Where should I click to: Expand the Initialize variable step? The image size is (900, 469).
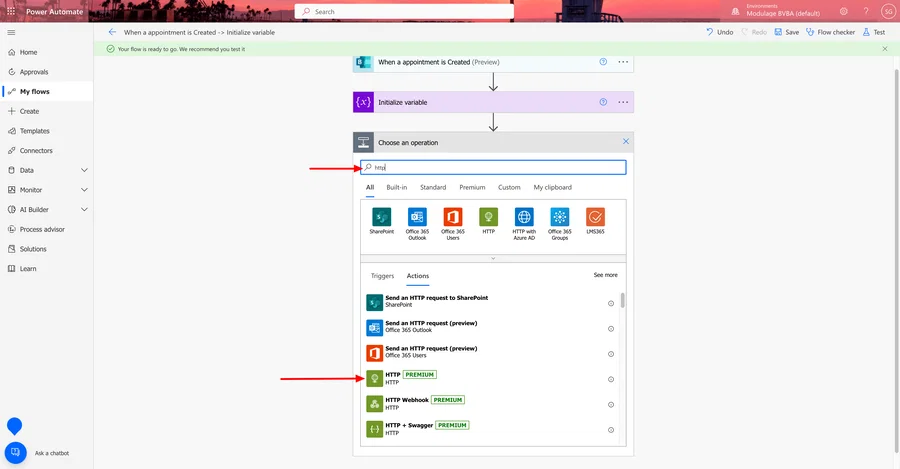click(493, 102)
